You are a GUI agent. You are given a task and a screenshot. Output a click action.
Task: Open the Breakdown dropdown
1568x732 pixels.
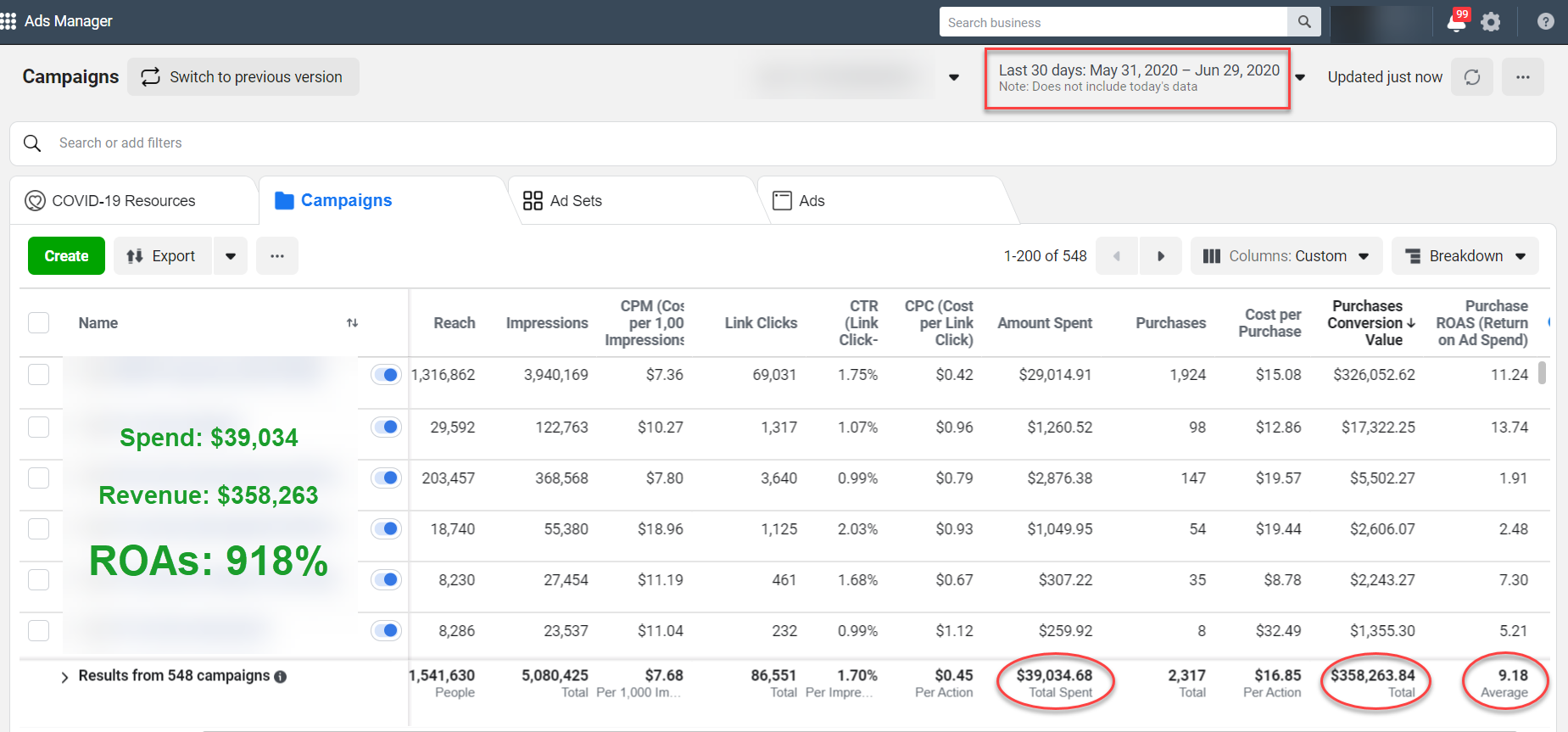(x=1465, y=256)
